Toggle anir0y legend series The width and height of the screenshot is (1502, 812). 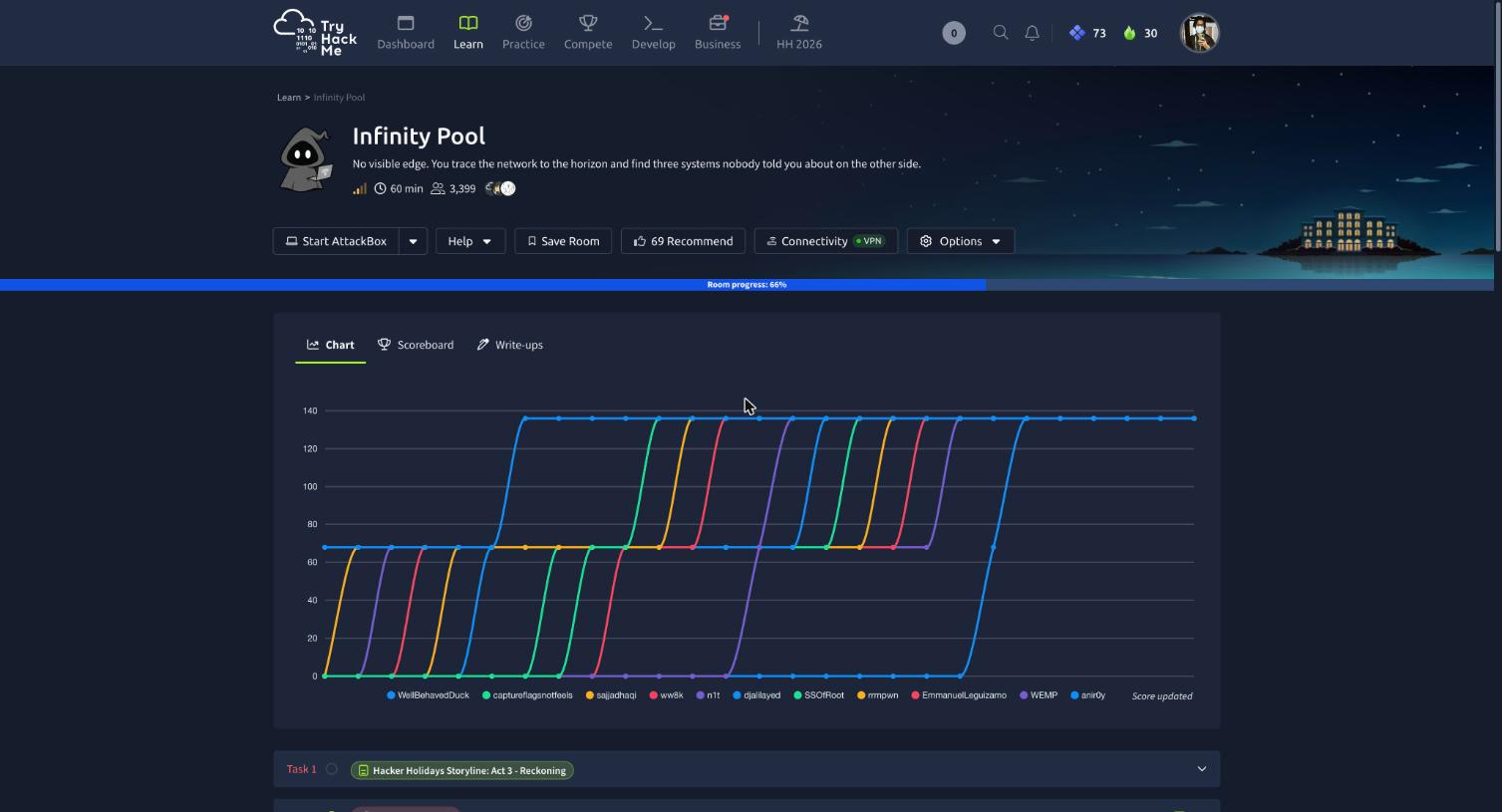[x=1087, y=695]
